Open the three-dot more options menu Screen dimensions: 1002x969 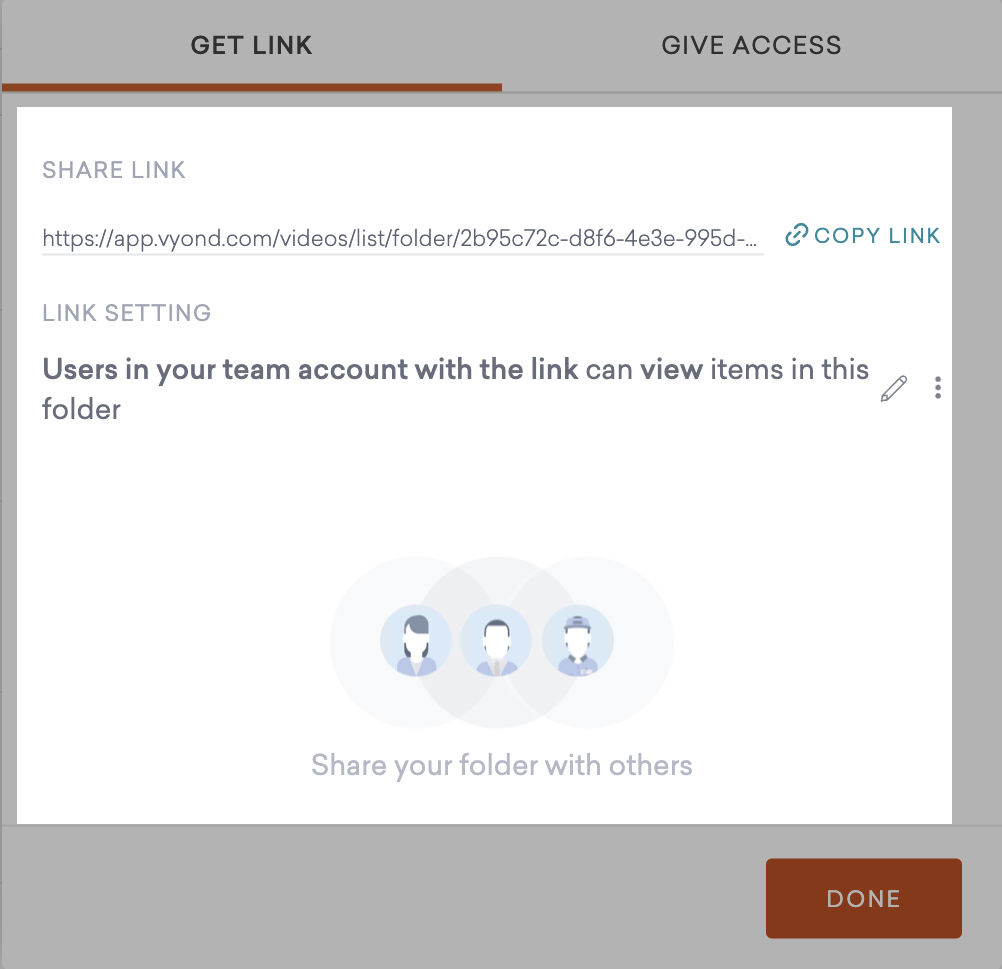click(937, 388)
